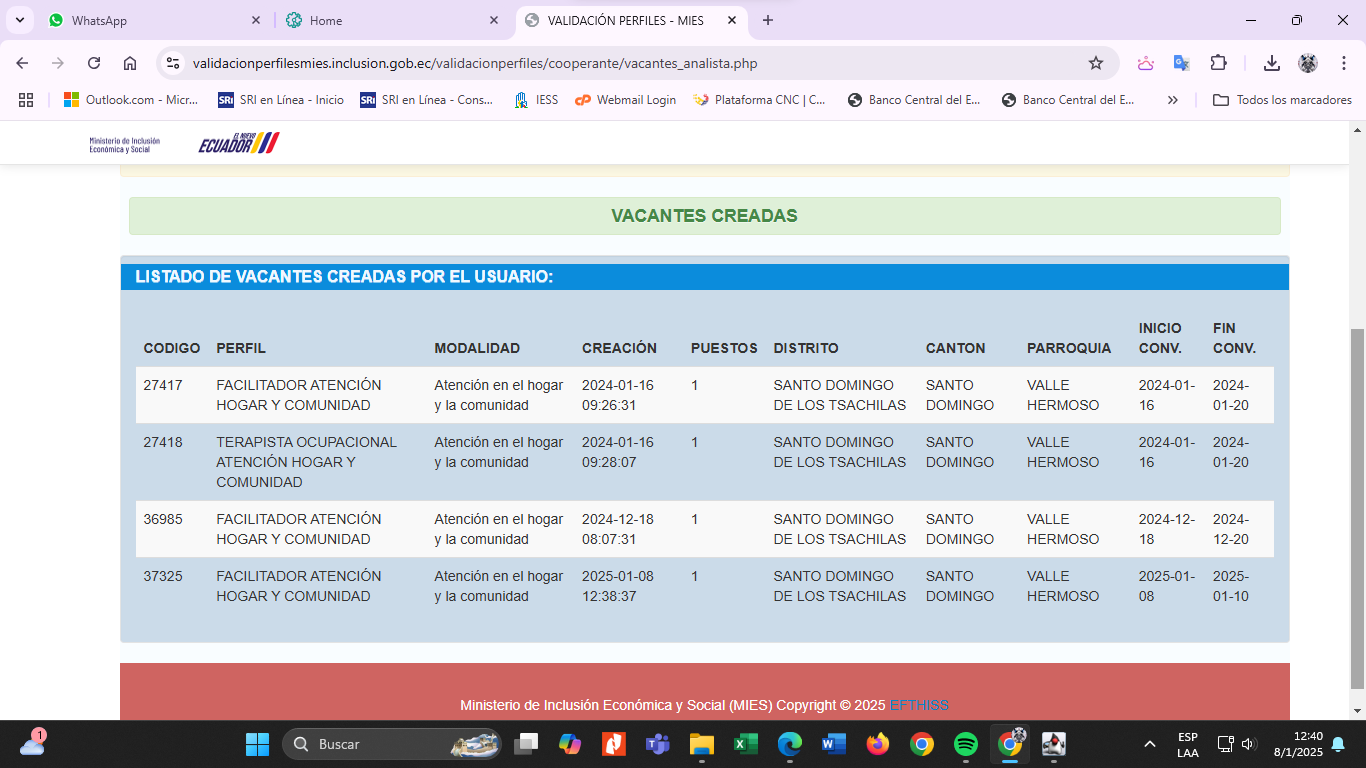This screenshot has height=768, width=1366.
Task: Expand the tab search dropdown arrow
Action: (x=19, y=20)
